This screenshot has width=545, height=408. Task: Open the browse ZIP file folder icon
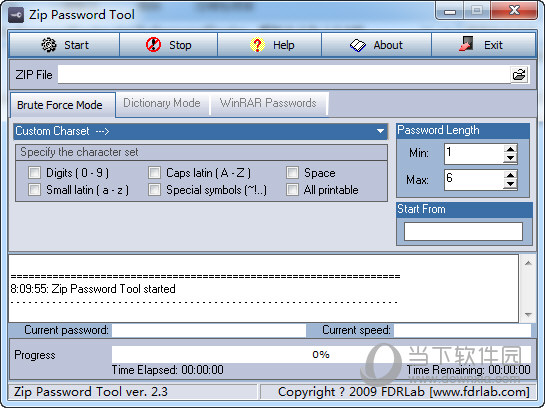519,74
